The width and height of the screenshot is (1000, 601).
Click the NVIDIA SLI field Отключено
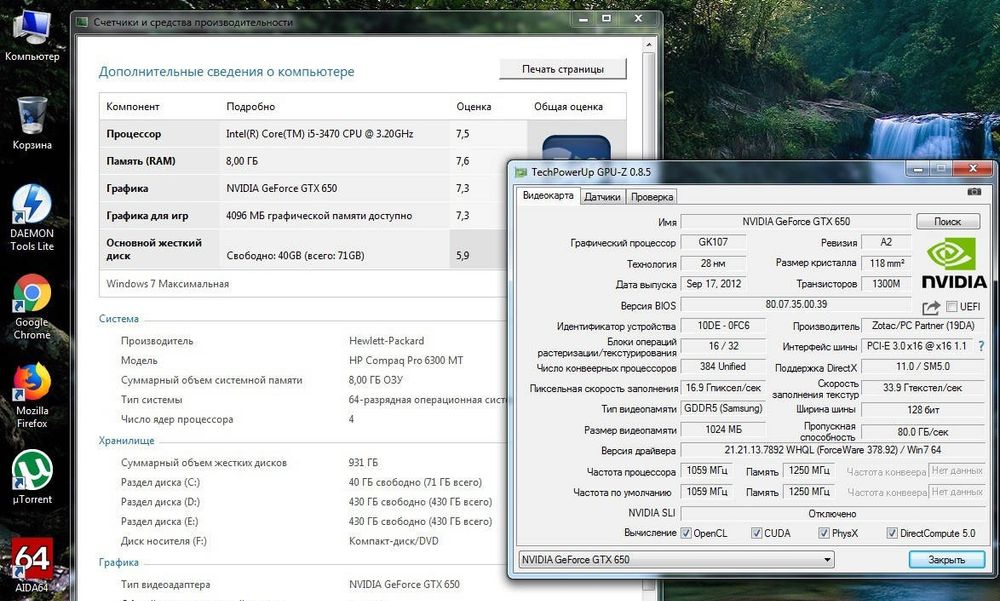tap(832, 514)
